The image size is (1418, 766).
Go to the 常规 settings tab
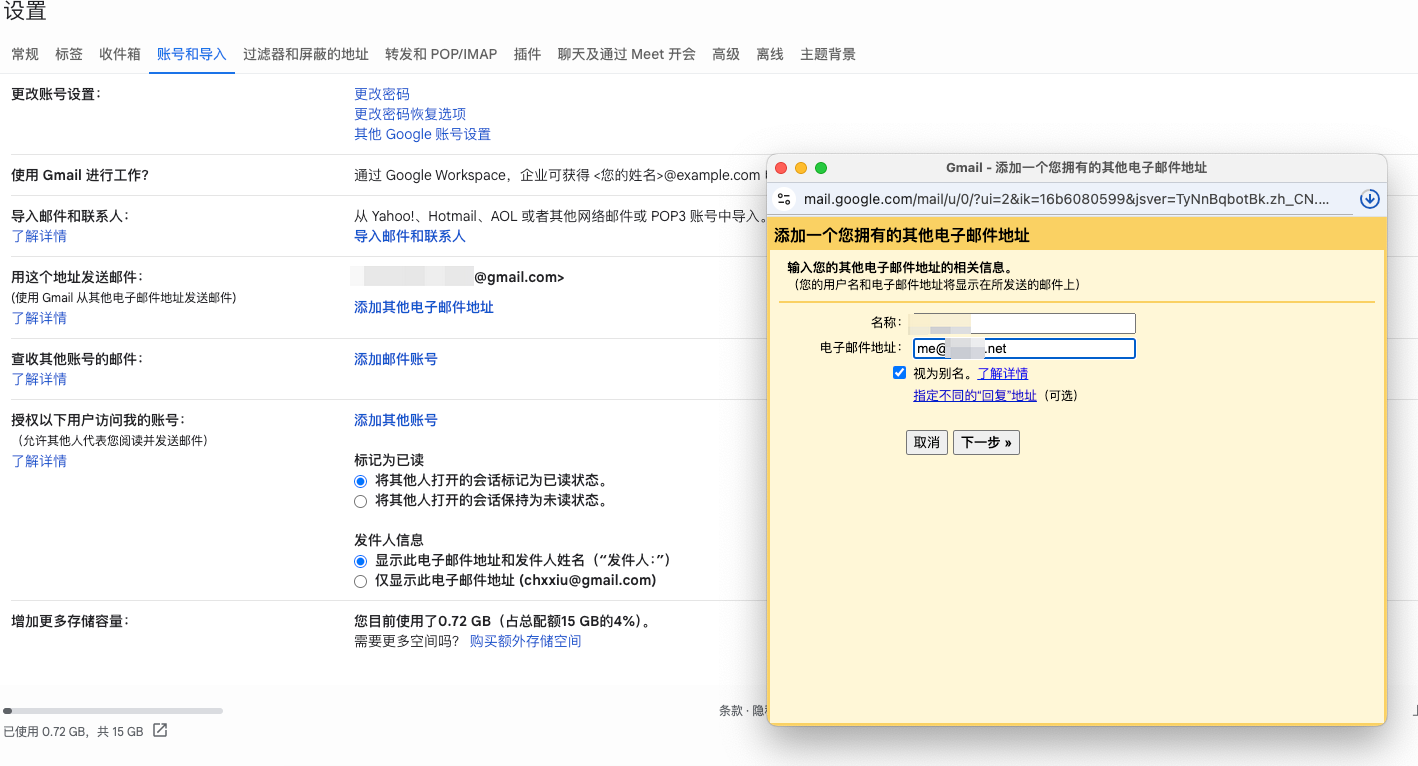(x=25, y=54)
